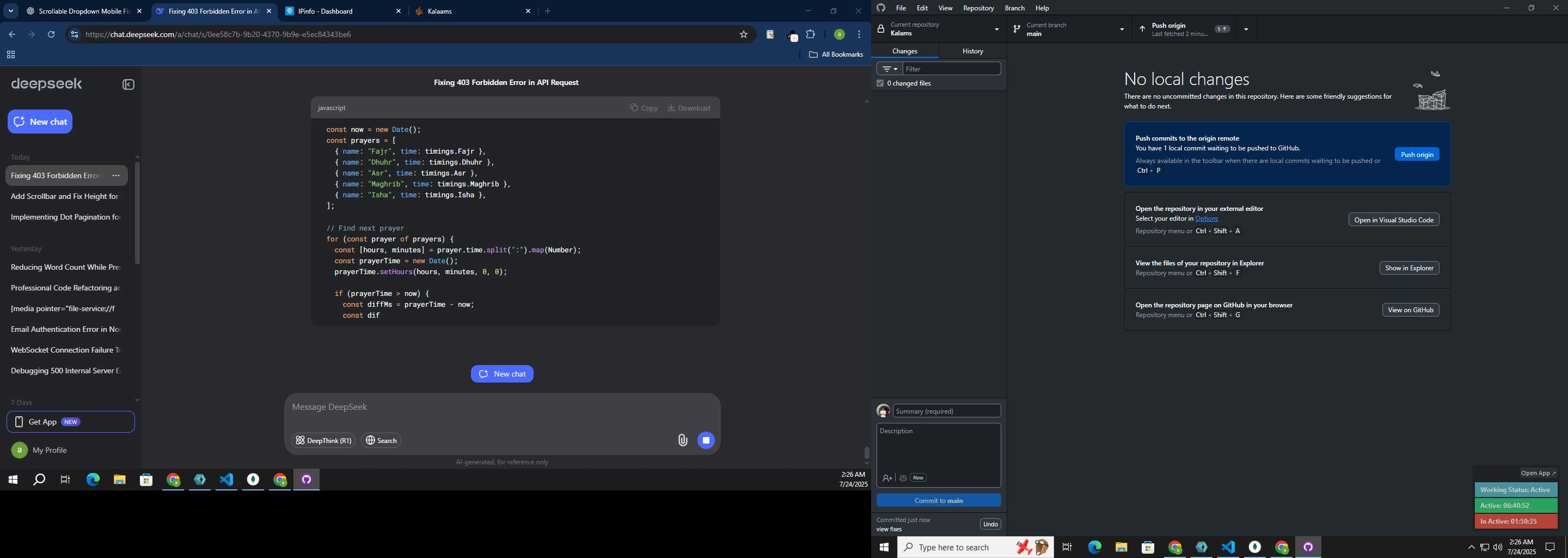Screen dimensions: 1568x558
Task: Toggle the '0 changed files' checkbox
Action: [880, 83]
